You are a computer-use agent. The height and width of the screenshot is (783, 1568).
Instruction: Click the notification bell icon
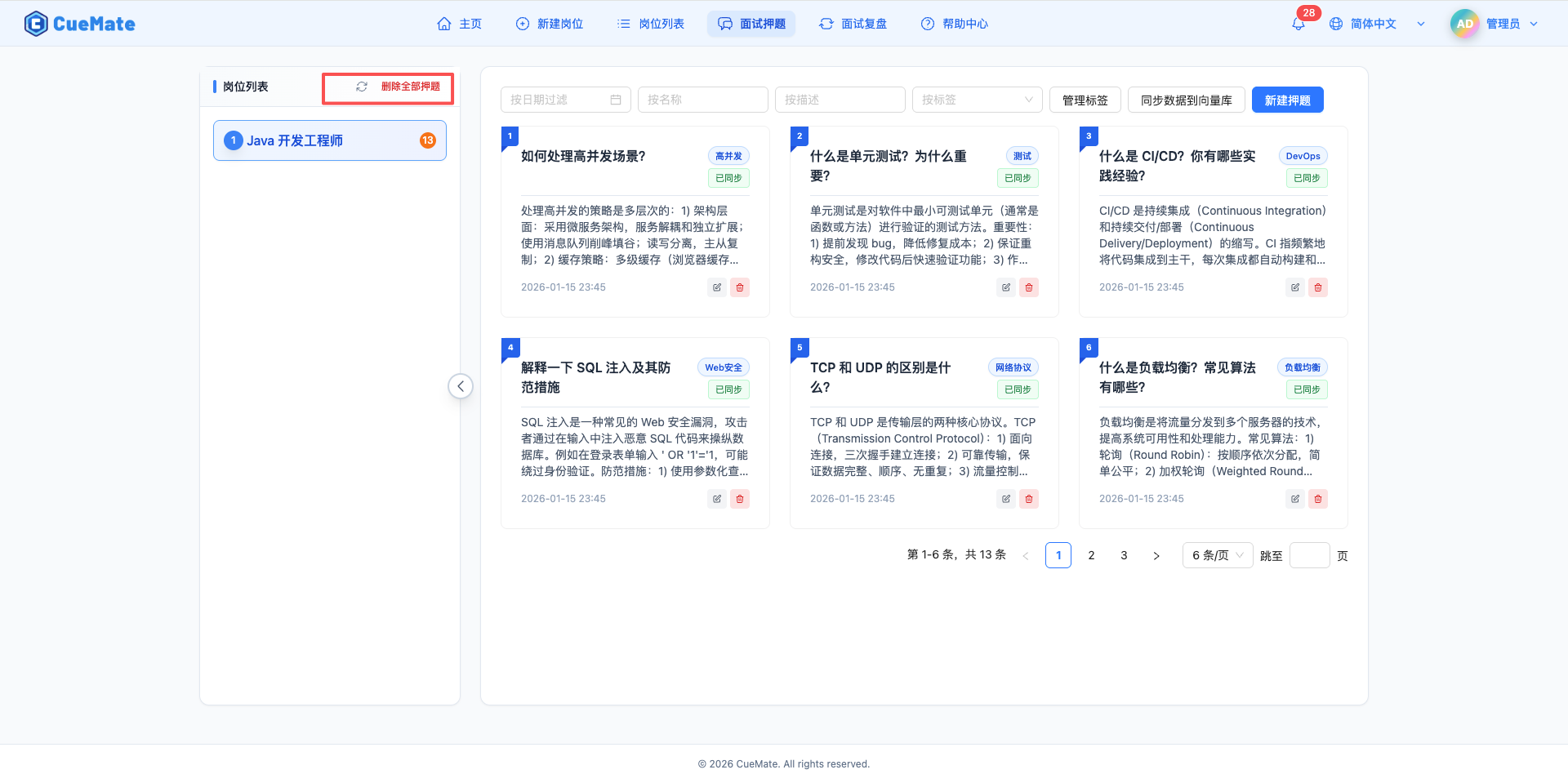pos(1298,24)
